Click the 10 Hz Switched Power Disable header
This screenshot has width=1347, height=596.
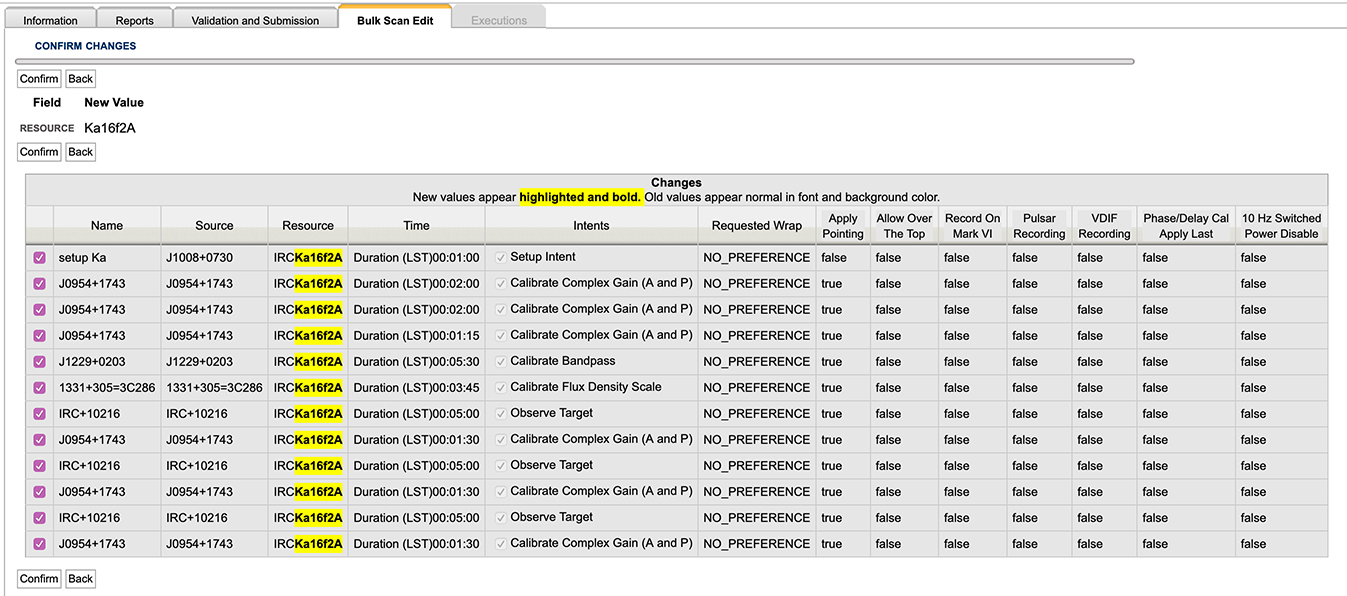click(1281, 226)
